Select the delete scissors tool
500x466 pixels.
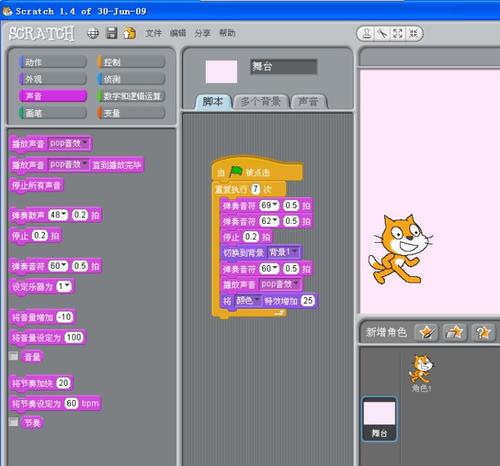click(x=382, y=33)
